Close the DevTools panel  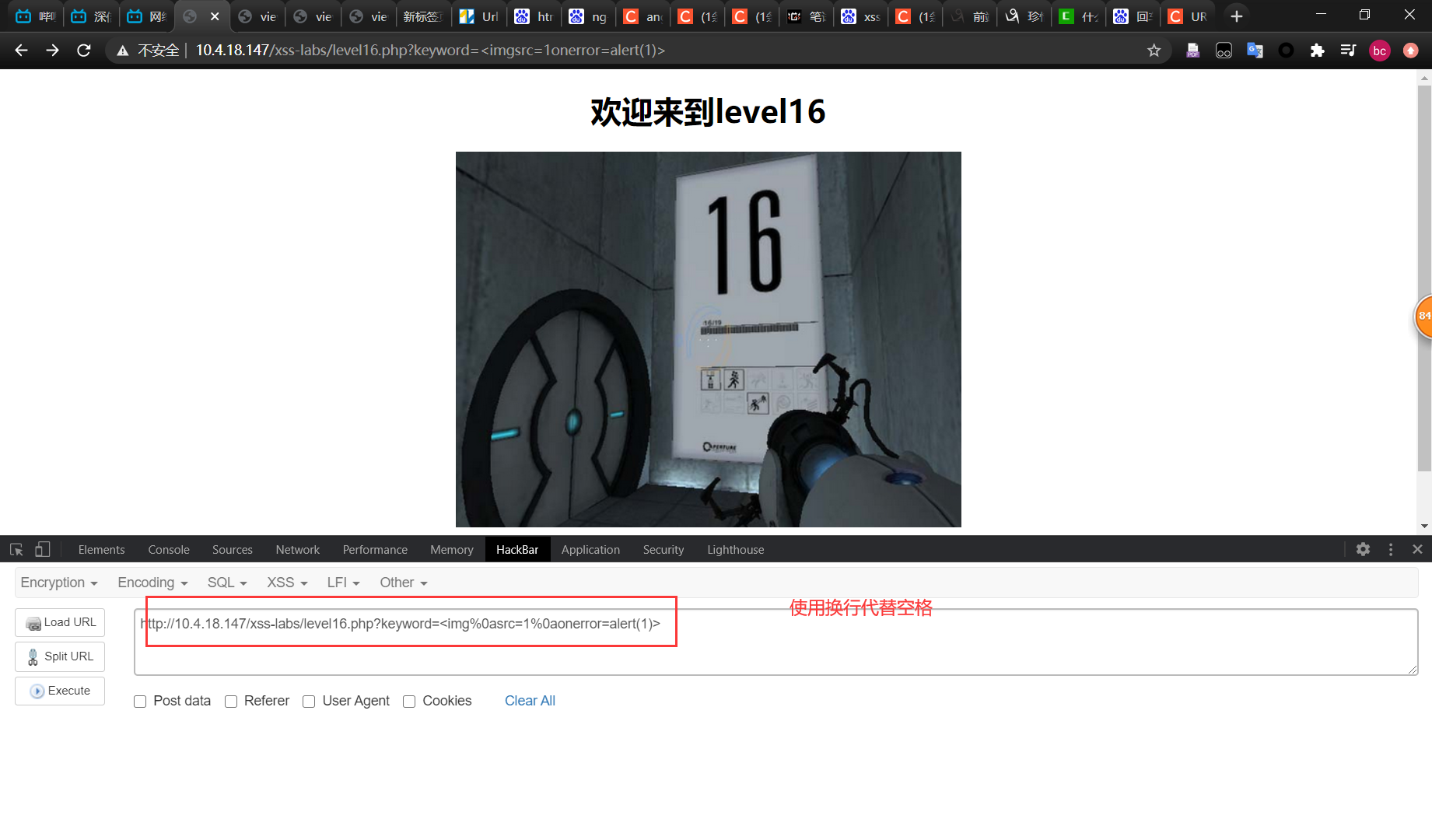(1417, 549)
